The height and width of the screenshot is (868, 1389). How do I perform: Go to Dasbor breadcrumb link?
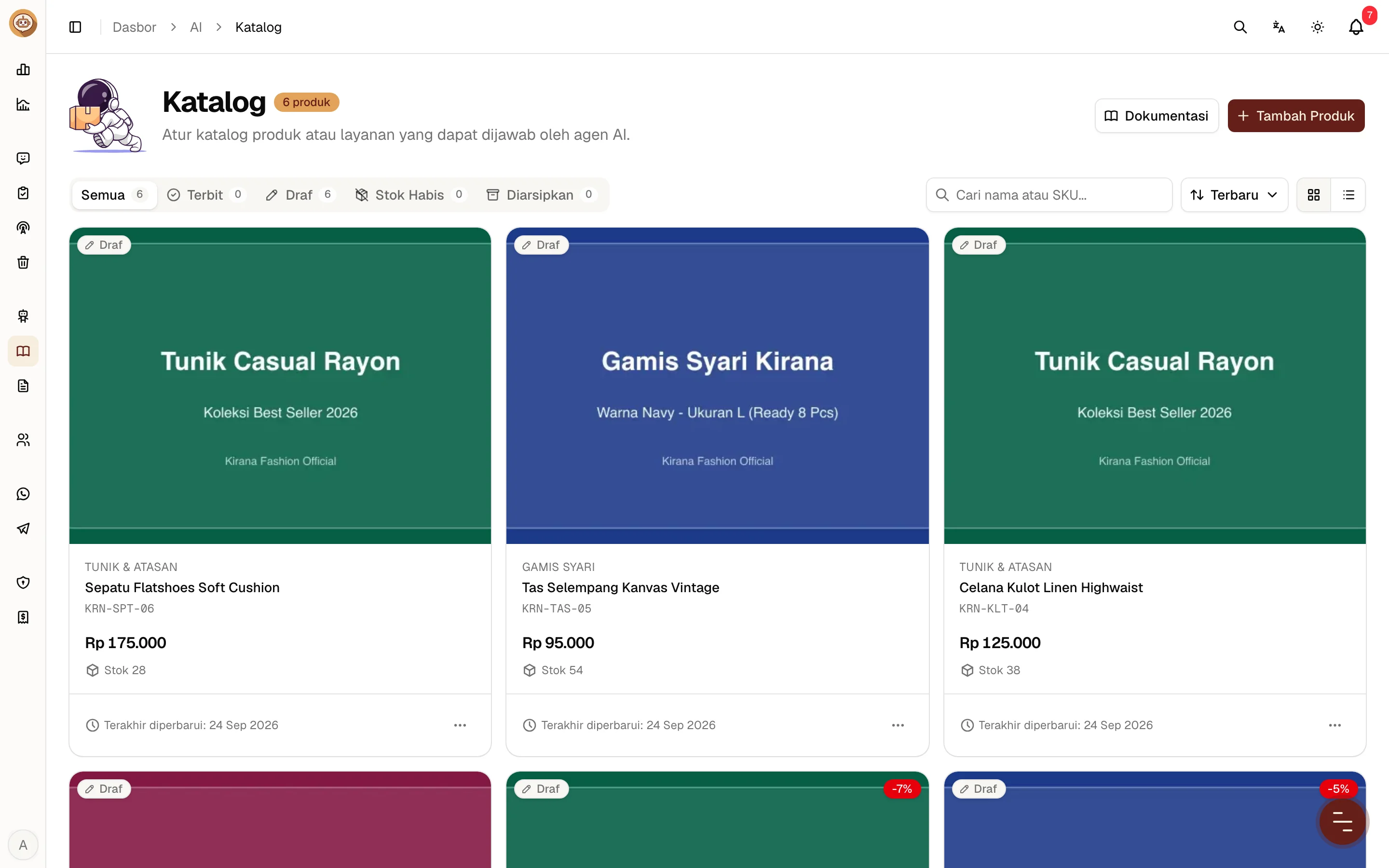pos(134,27)
